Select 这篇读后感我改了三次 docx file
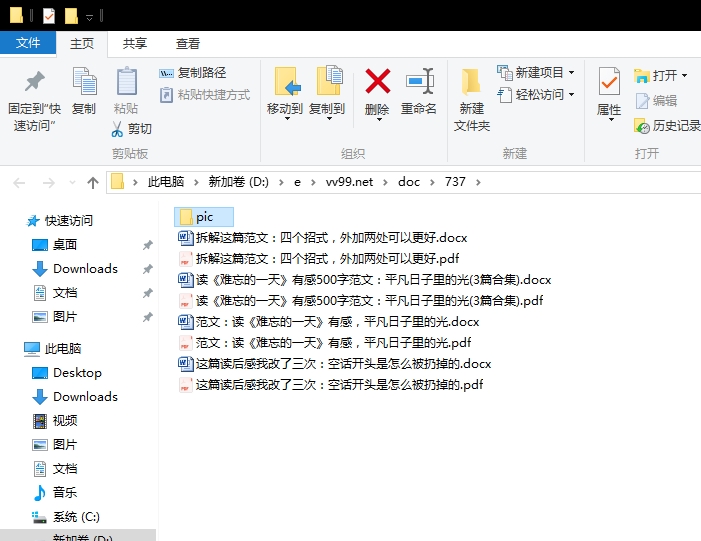The height and width of the screenshot is (541, 701). tap(334, 363)
